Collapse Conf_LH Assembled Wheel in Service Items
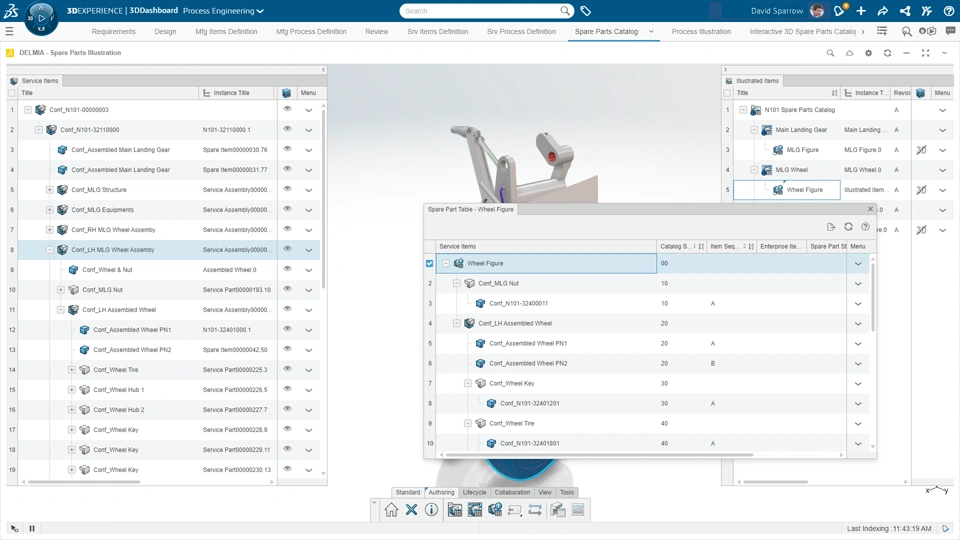 click(61, 310)
